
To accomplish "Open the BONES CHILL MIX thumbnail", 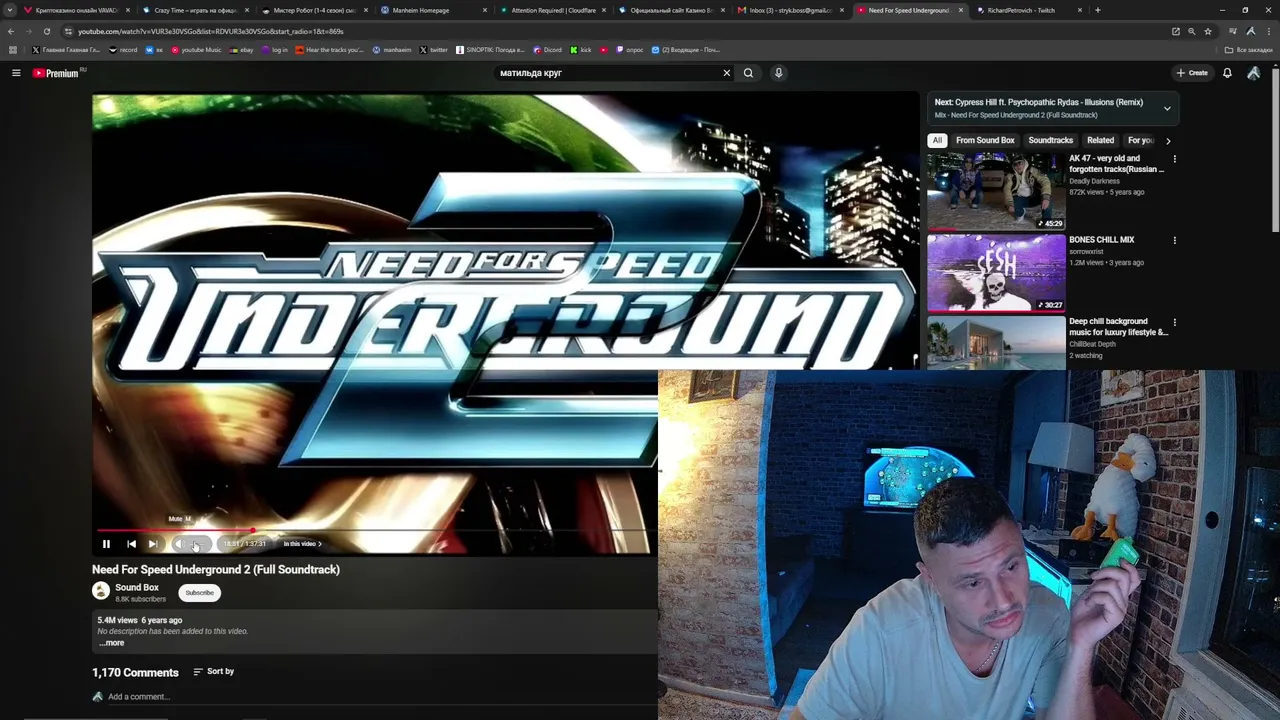I will tap(996, 273).
